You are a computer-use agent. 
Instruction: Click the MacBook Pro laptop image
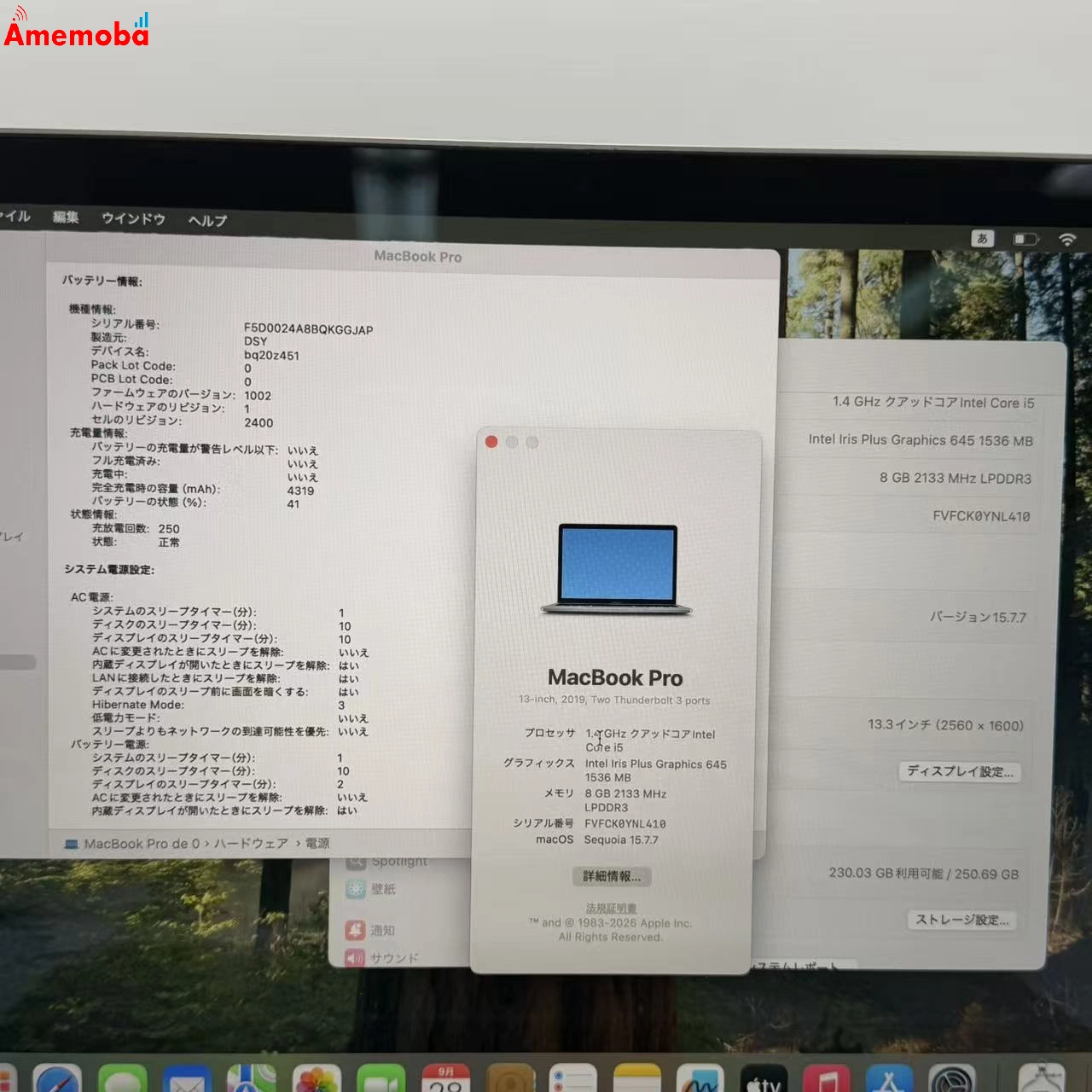pos(617,570)
